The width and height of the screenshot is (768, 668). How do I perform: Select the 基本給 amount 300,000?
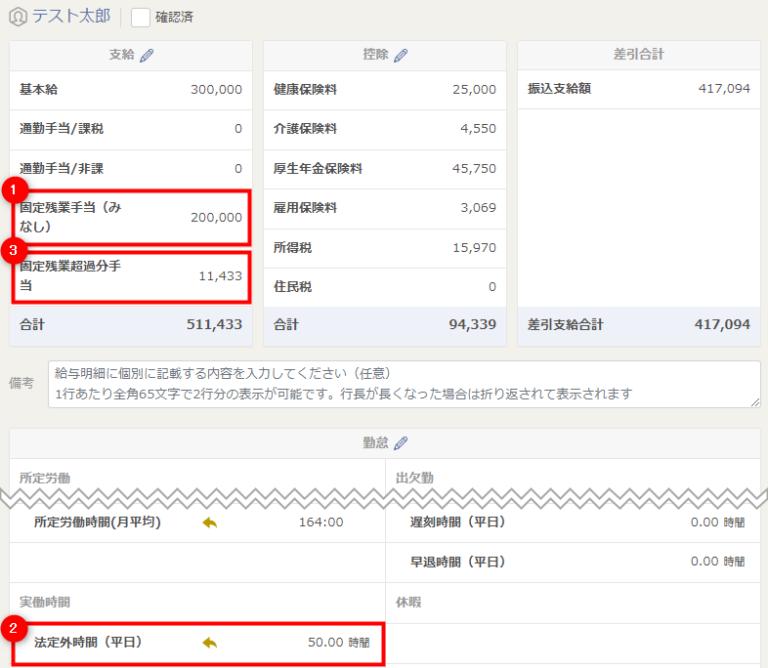point(216,90)
